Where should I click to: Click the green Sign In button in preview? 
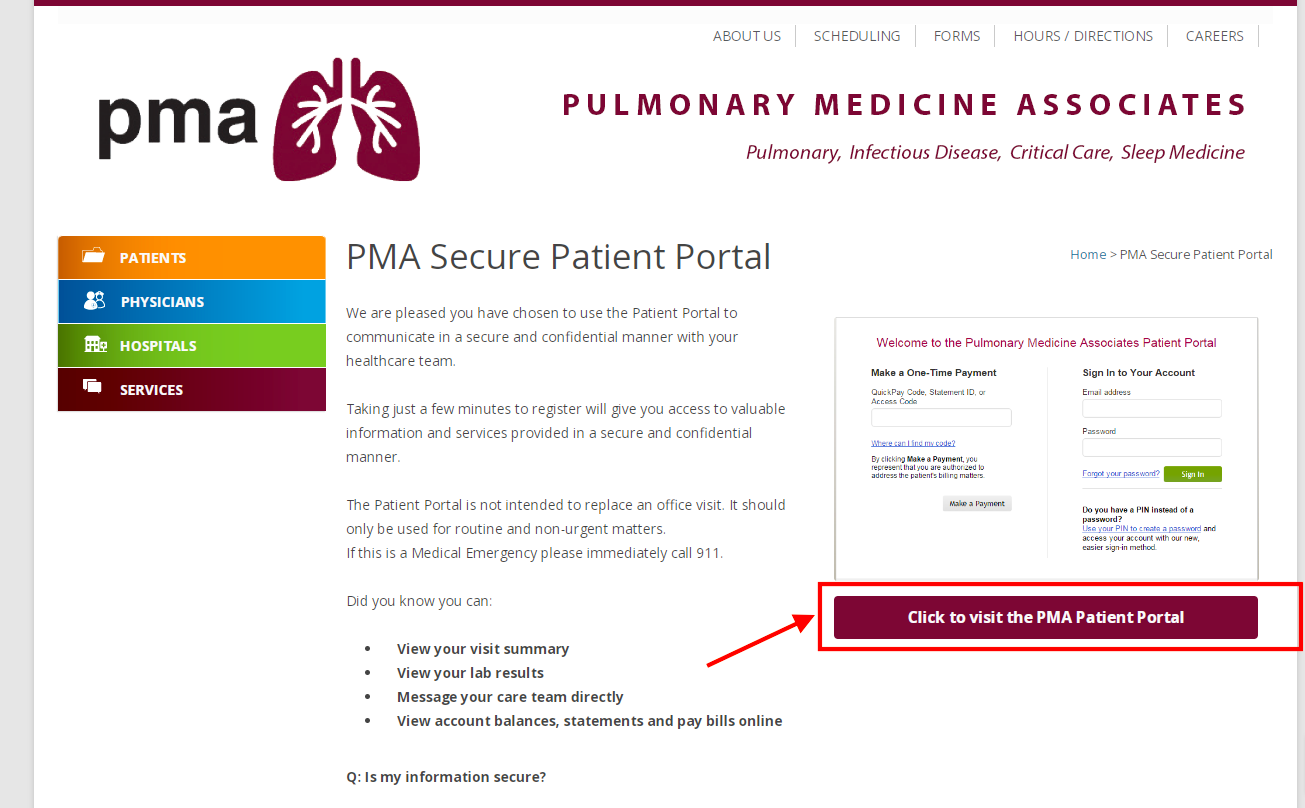click(x=1192, y=474)
